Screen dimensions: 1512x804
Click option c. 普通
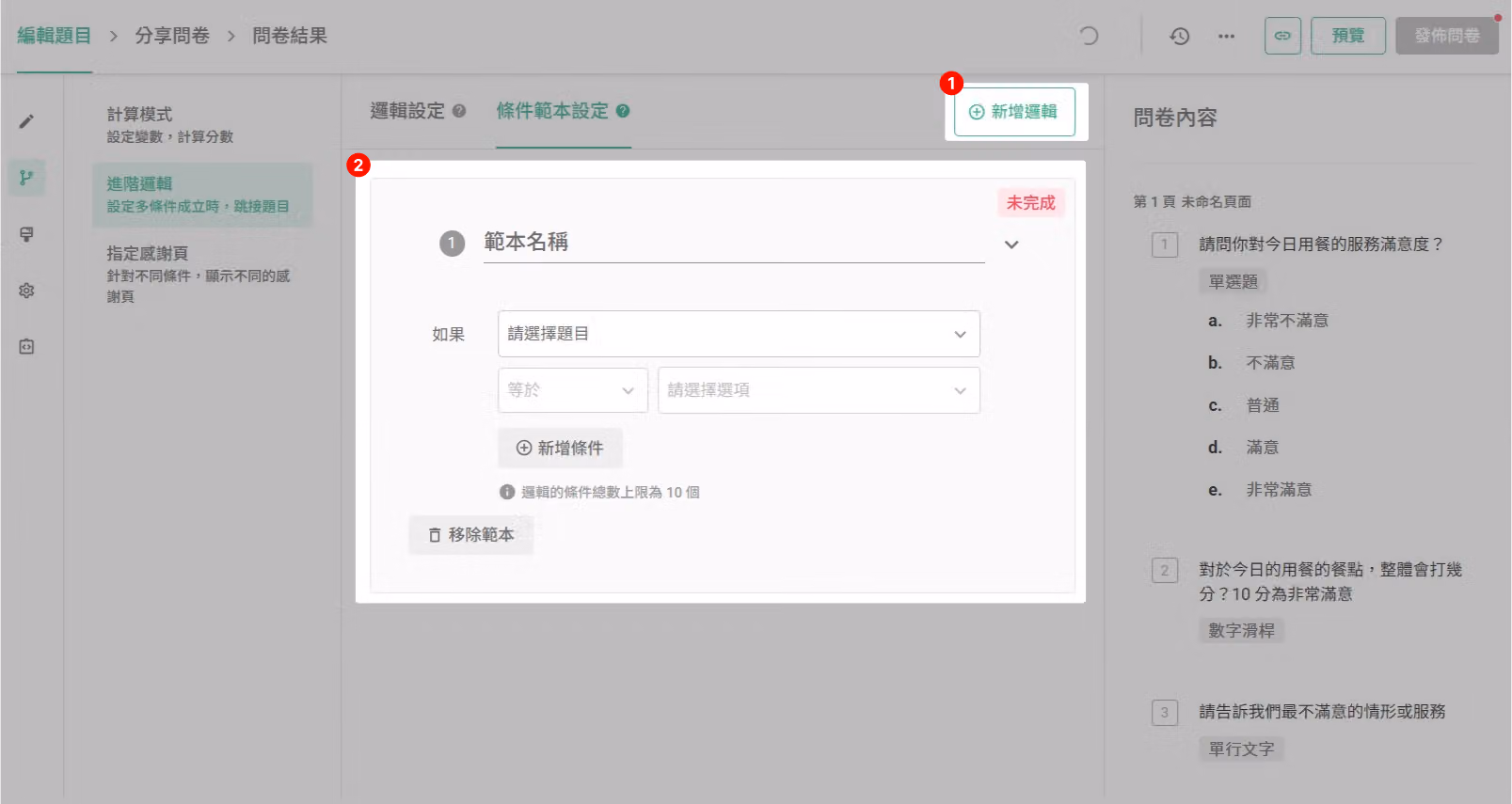(1244, 405)
